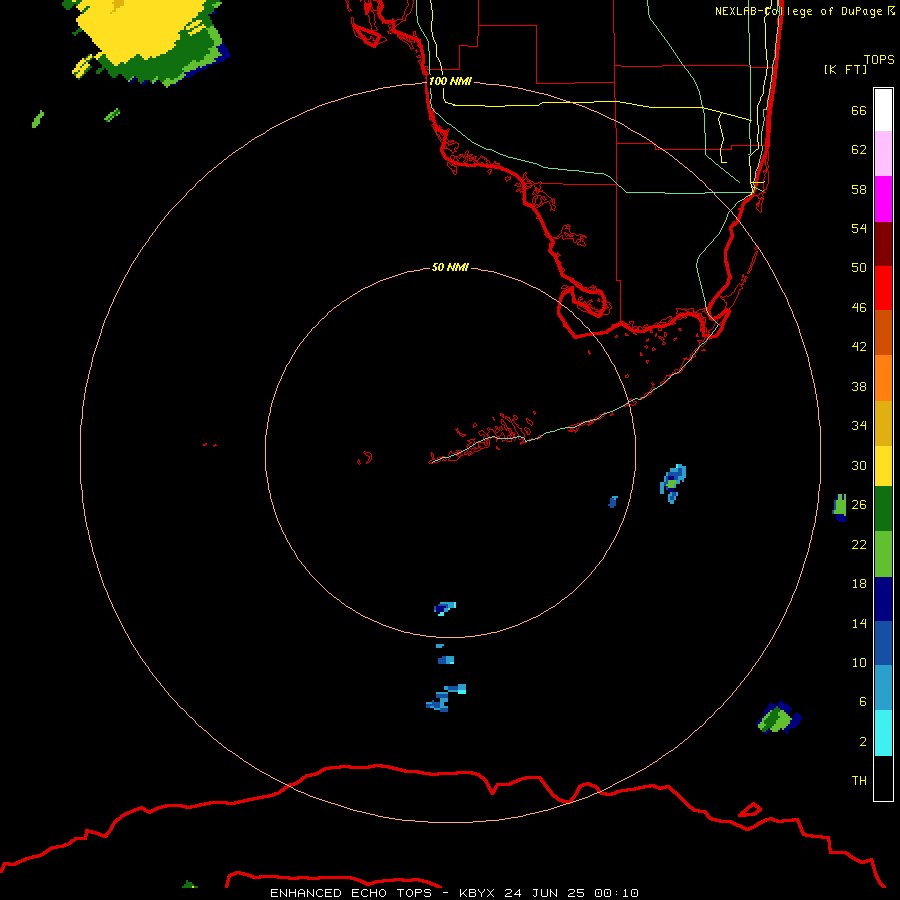Click the light pink legend swatch

883,154
